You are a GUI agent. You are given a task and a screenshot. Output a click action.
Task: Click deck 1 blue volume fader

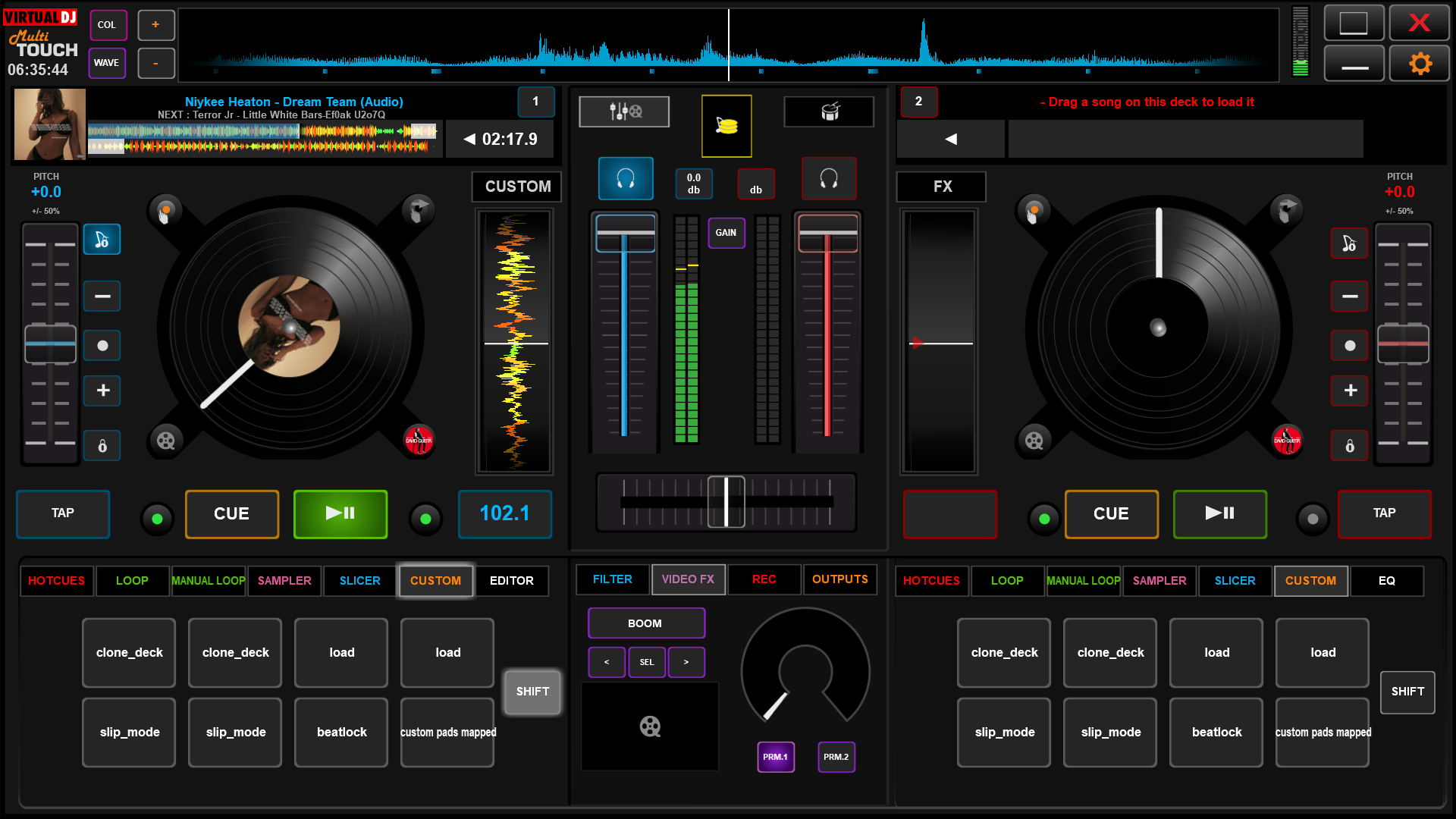point(625,234)
